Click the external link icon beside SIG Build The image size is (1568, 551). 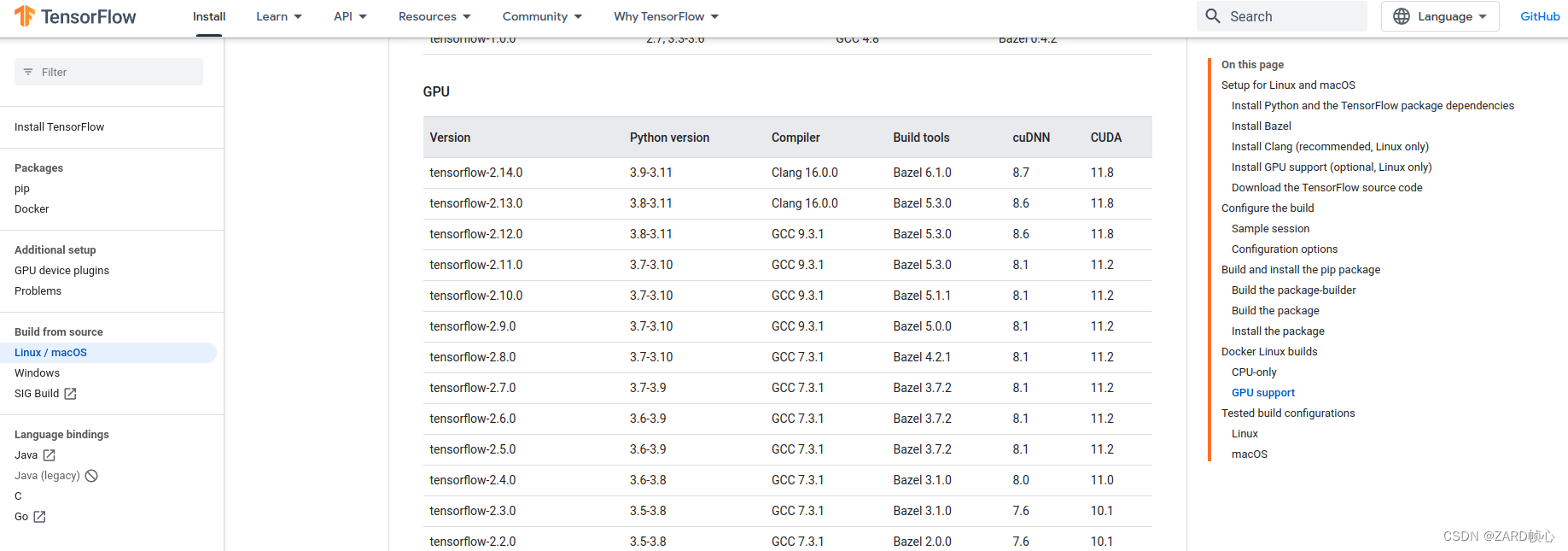click(70, 394)
